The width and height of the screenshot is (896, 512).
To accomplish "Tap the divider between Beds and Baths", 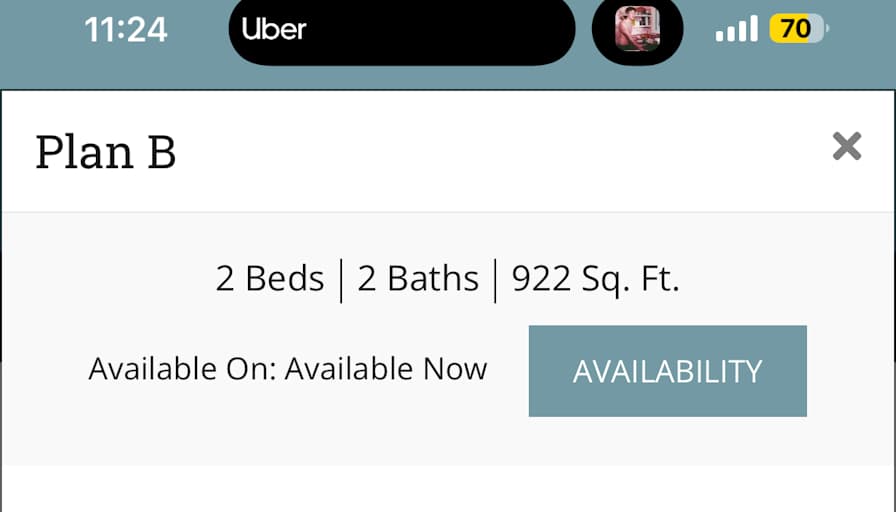I will pyautogui.click(x=341, y=281).
